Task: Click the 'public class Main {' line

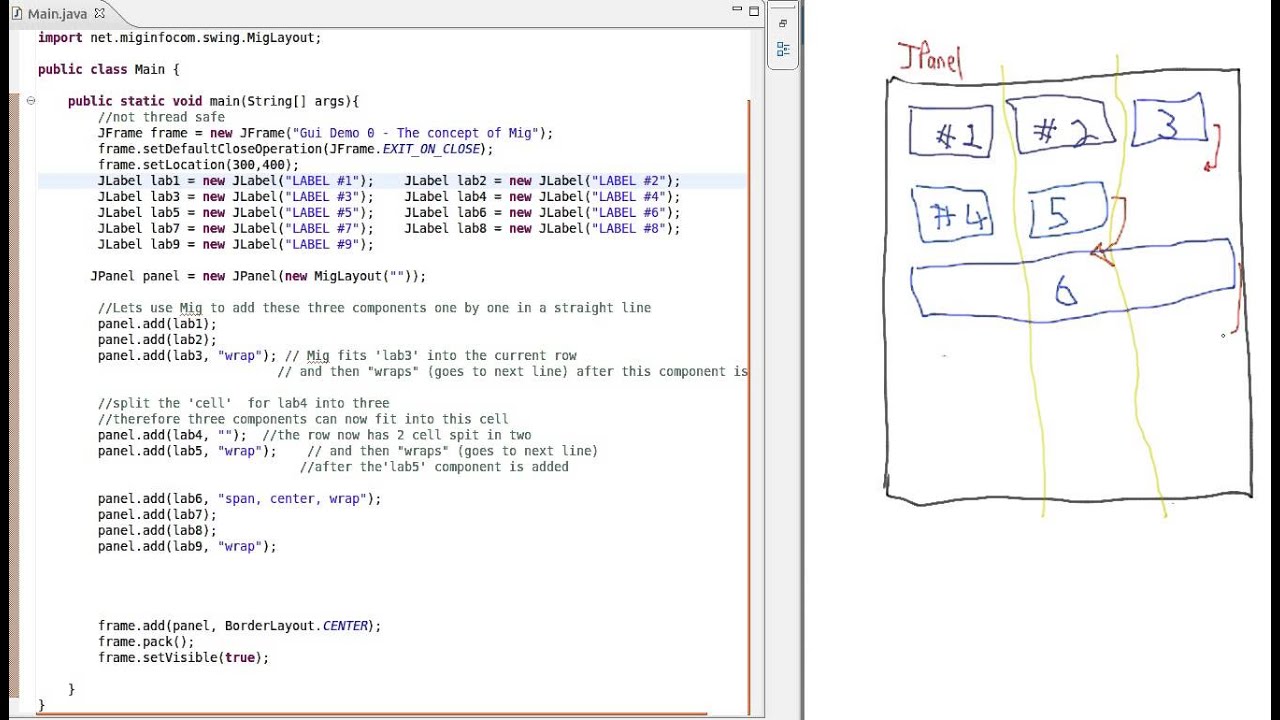Action: (109, 69)
